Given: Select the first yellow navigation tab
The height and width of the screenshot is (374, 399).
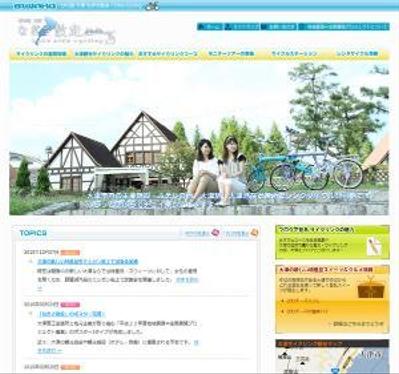Looking at the screenshot, I should (x=41, y=54).
